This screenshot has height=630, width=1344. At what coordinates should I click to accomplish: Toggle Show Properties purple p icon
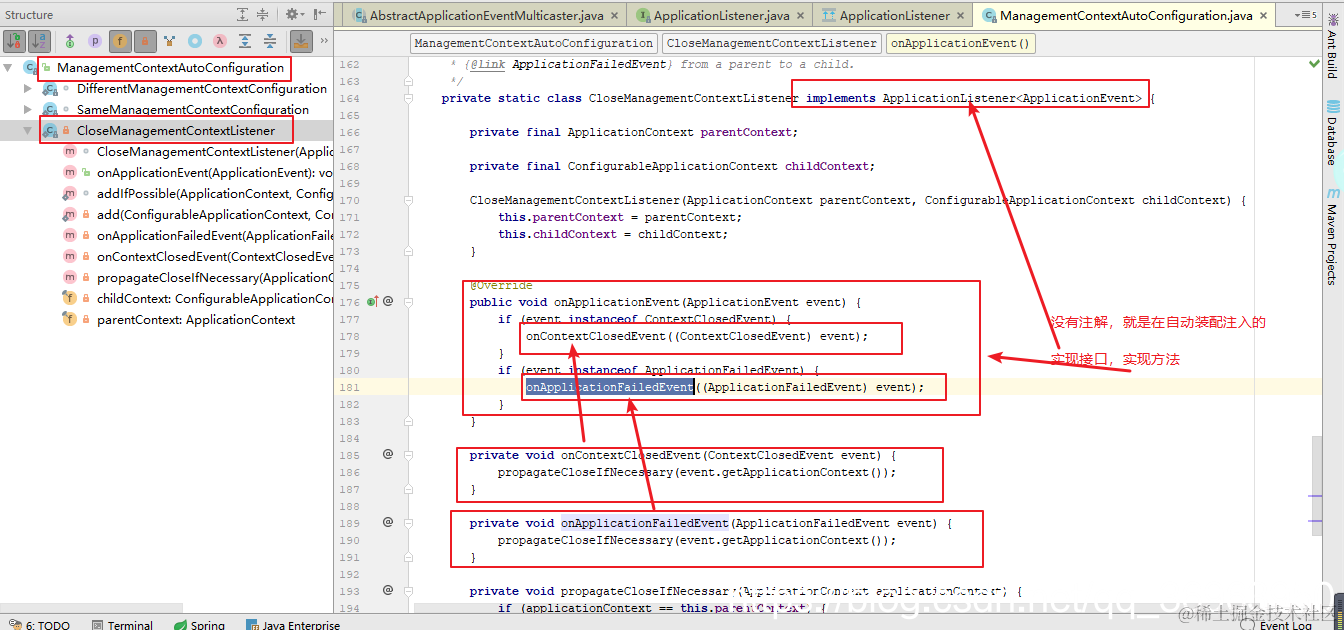pyautogui.click(x=95, y=41)
